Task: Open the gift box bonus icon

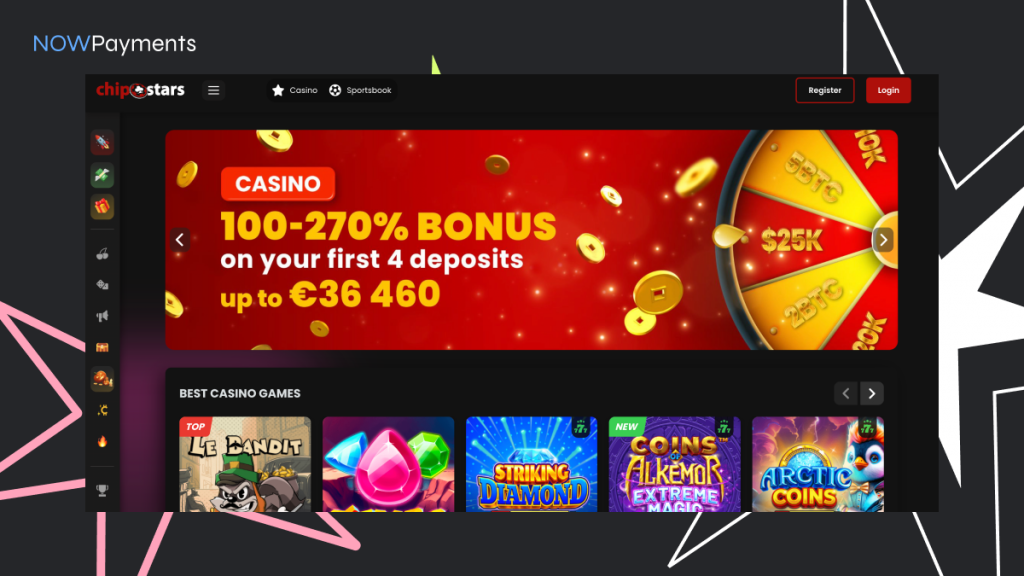Action: (102, 207)
